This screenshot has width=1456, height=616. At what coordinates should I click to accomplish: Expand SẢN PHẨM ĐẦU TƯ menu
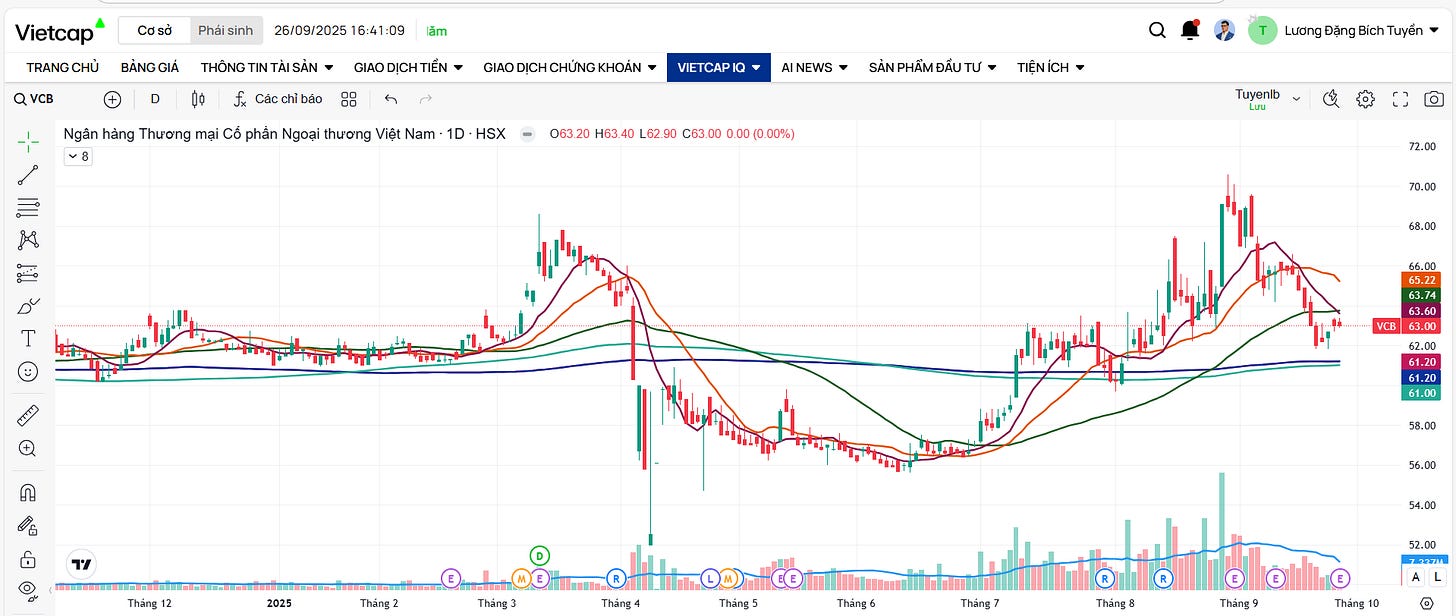932,67
